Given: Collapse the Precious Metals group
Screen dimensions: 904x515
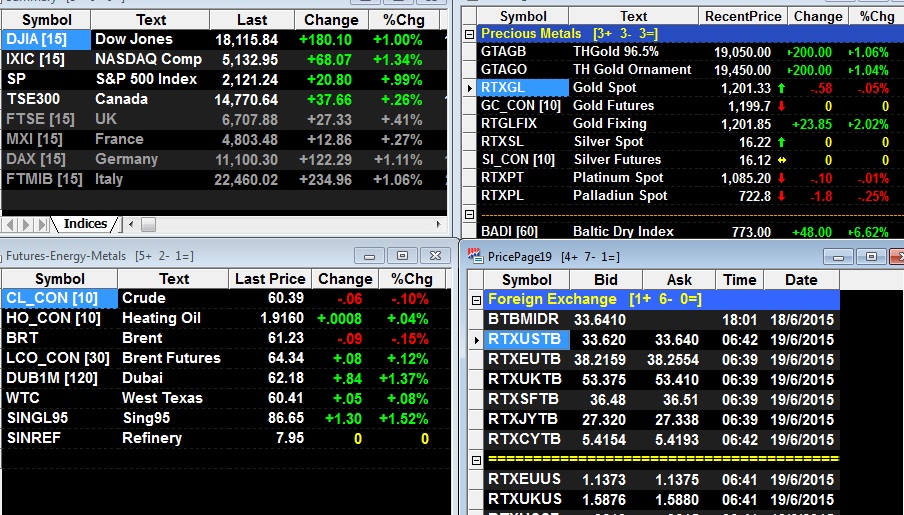Looking at the screenshot, I should [469, 34].
